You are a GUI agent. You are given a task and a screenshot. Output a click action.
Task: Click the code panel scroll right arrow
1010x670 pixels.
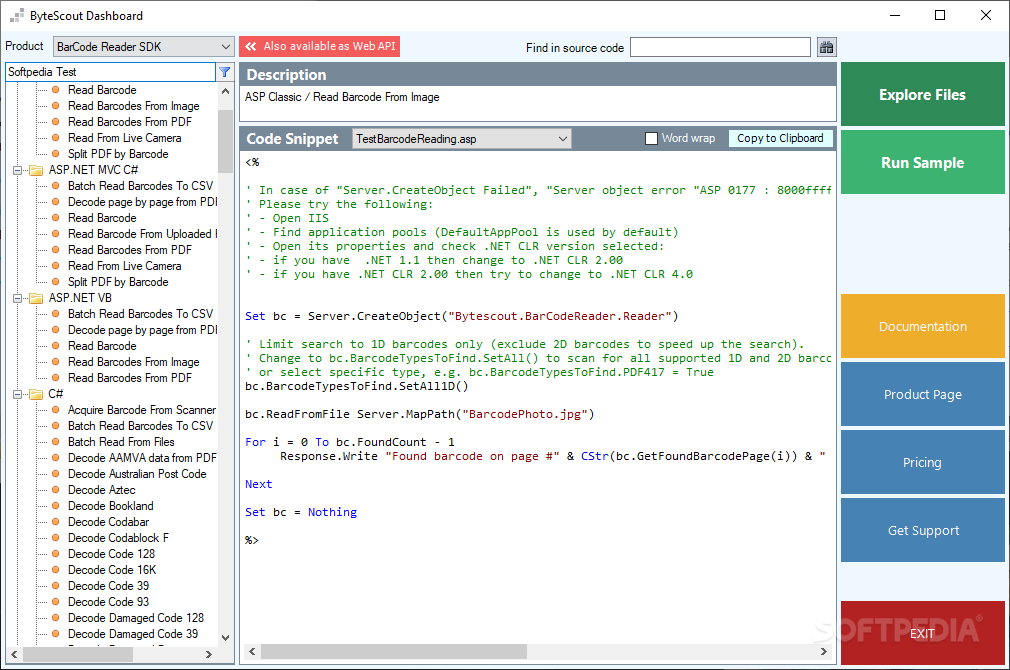pos(824,652)
